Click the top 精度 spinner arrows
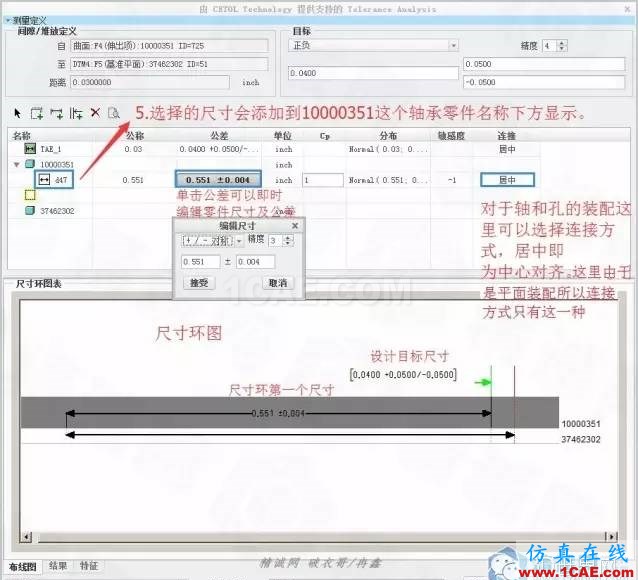The height and width of the screenshot is (580, 638). click(562, 46)
